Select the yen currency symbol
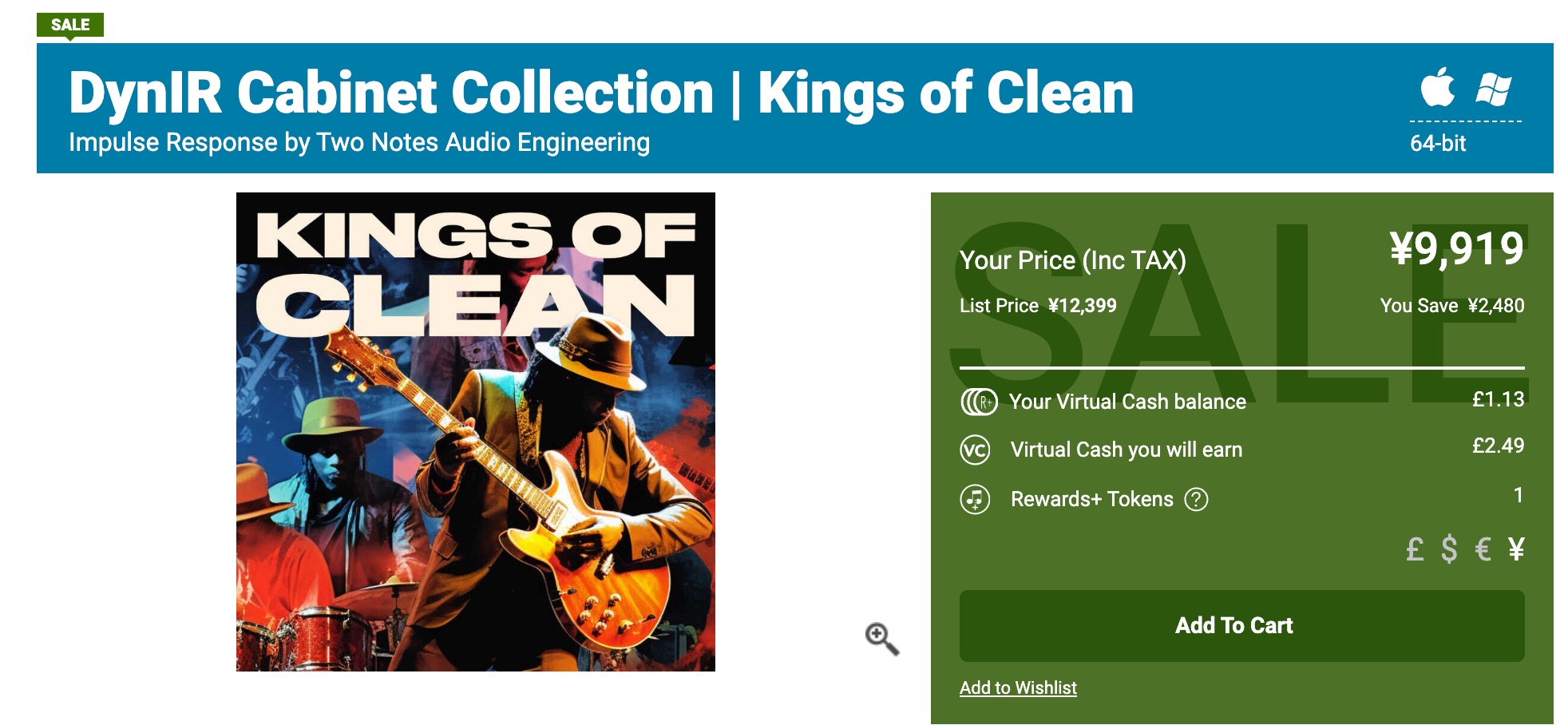The height and width of the screenshot is (725, 1568). (1516, 549)
